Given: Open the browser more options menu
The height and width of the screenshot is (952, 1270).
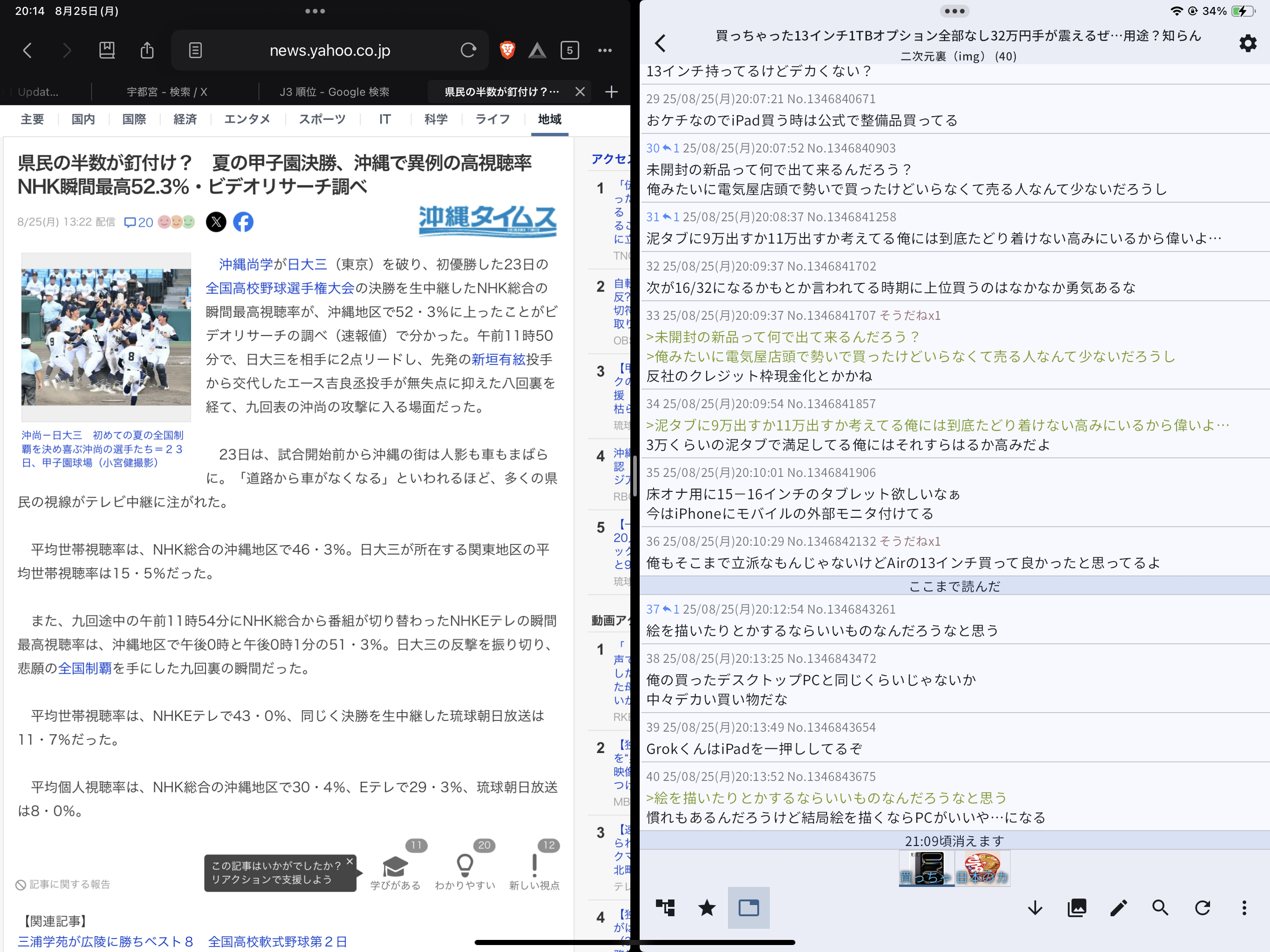Looking at the screenshot, I should tap(605, 51).
